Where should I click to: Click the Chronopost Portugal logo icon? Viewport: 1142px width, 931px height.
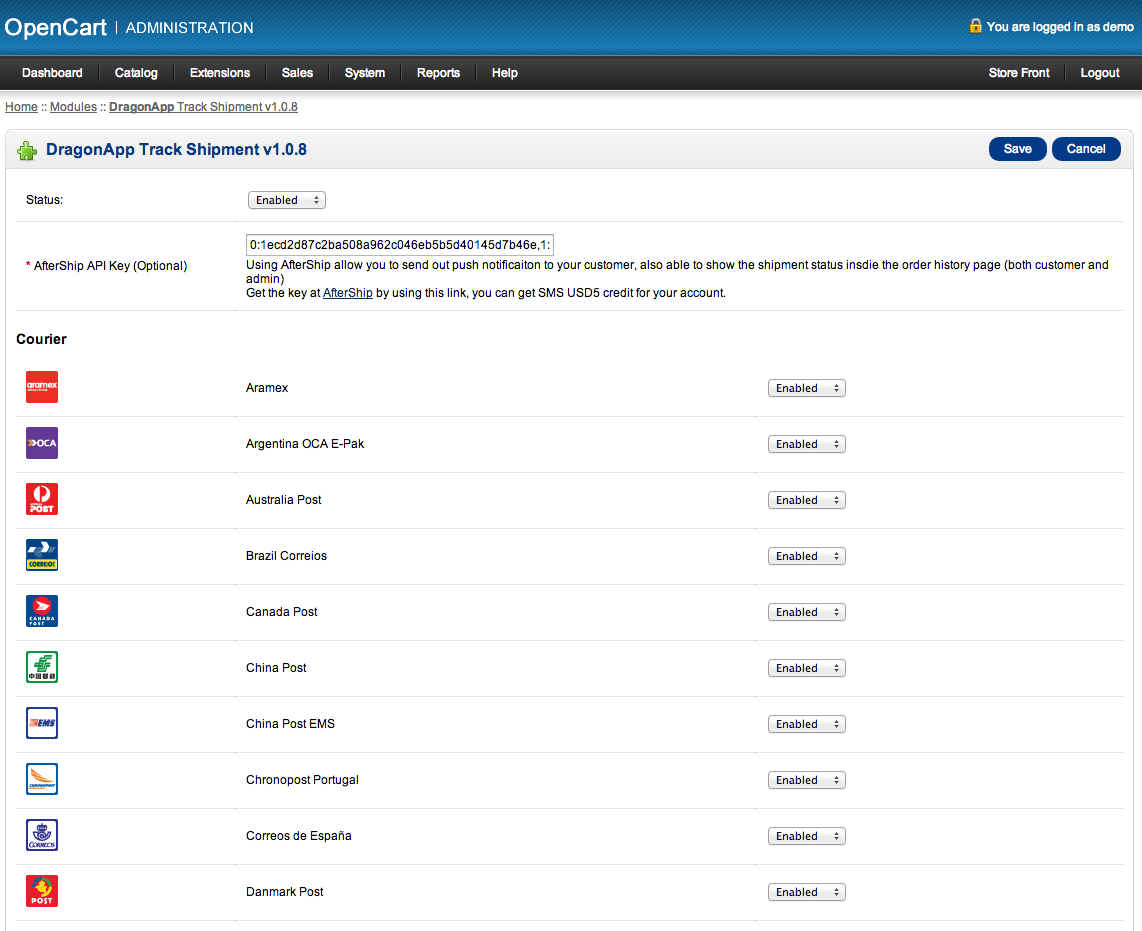42,779
